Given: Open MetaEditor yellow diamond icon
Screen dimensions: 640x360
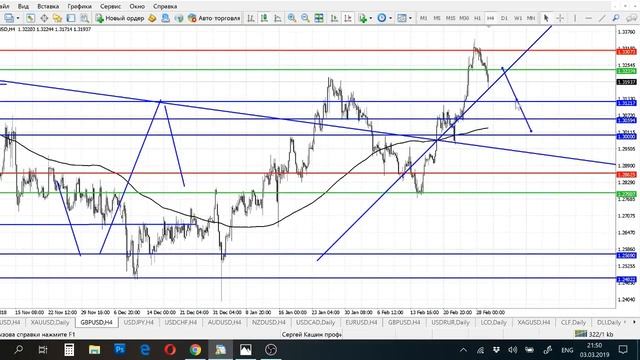Looking at the screenshot, I should (152, 18).
